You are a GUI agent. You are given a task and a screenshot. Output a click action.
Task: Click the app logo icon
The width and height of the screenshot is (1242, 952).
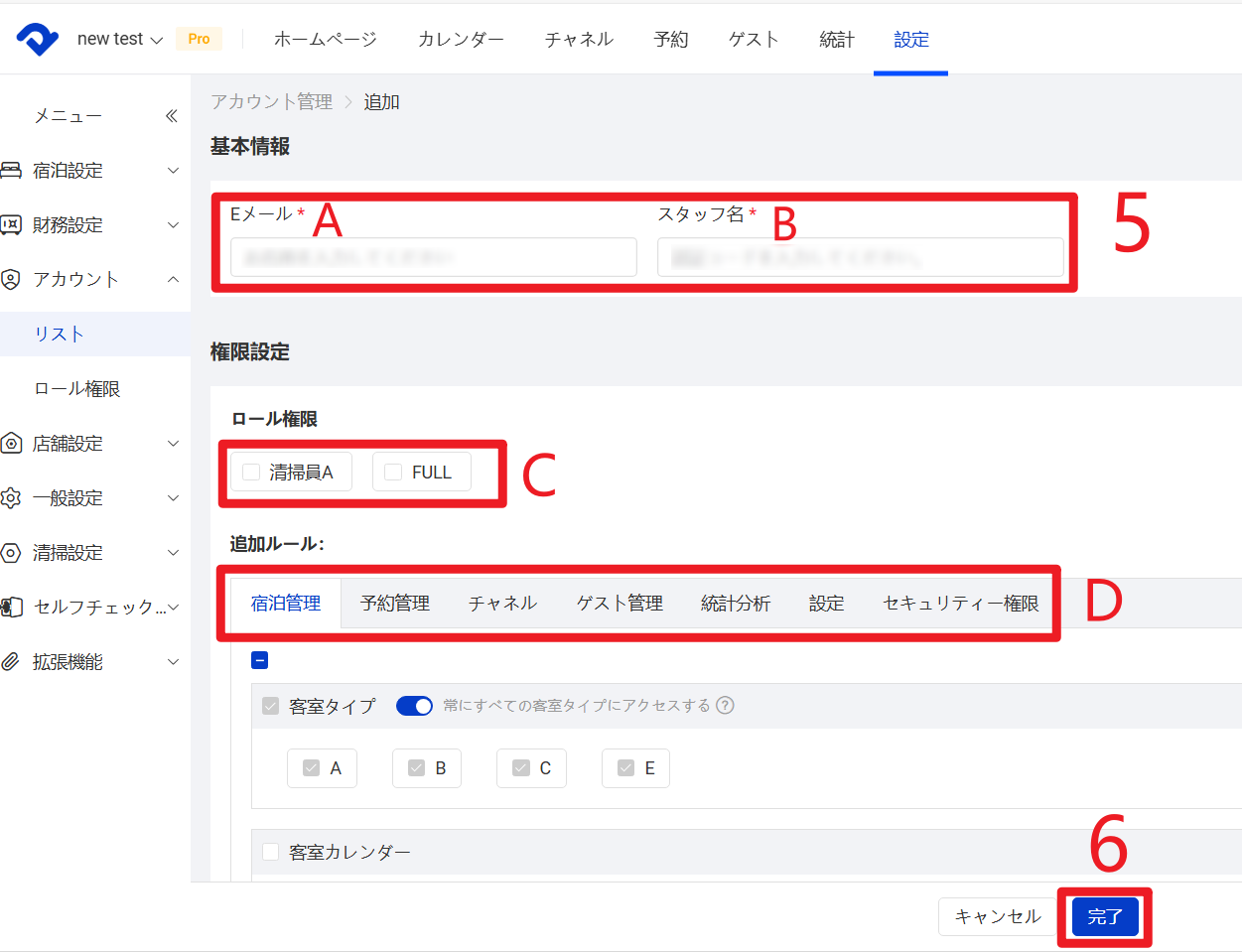38,40
